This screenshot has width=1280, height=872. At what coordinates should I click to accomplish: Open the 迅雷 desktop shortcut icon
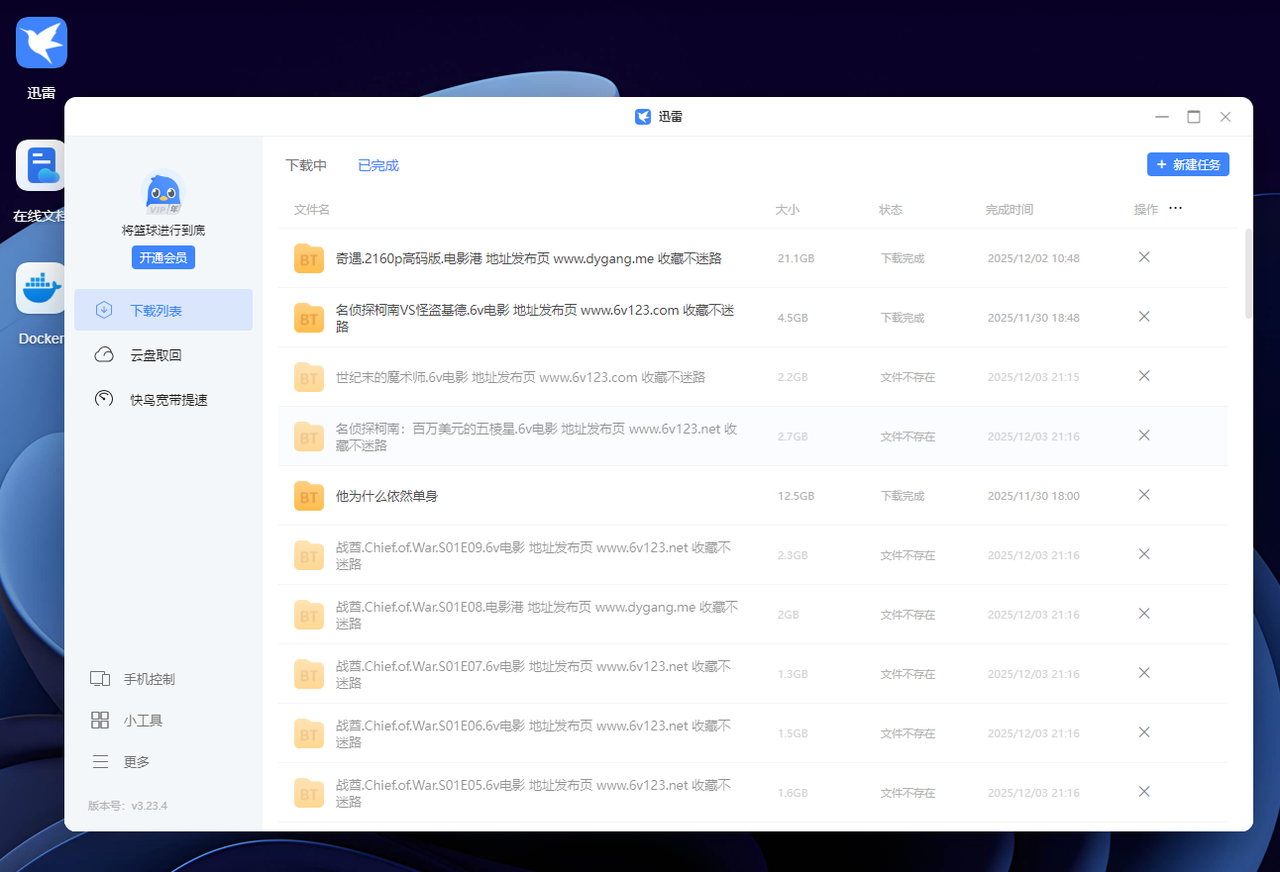pos(42,42)
